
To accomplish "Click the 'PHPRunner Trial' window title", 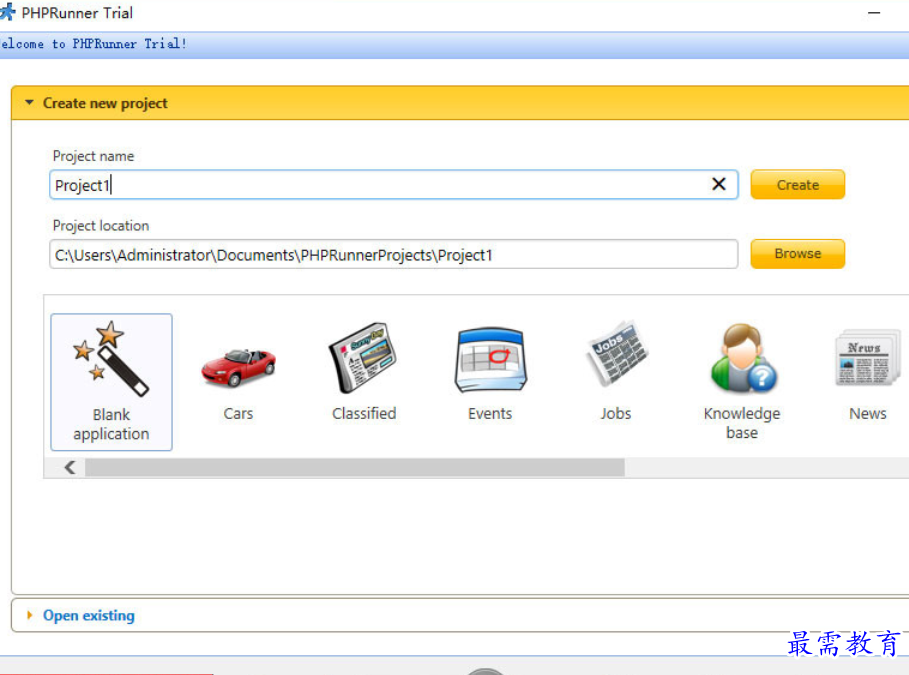I will pos(77,13).
